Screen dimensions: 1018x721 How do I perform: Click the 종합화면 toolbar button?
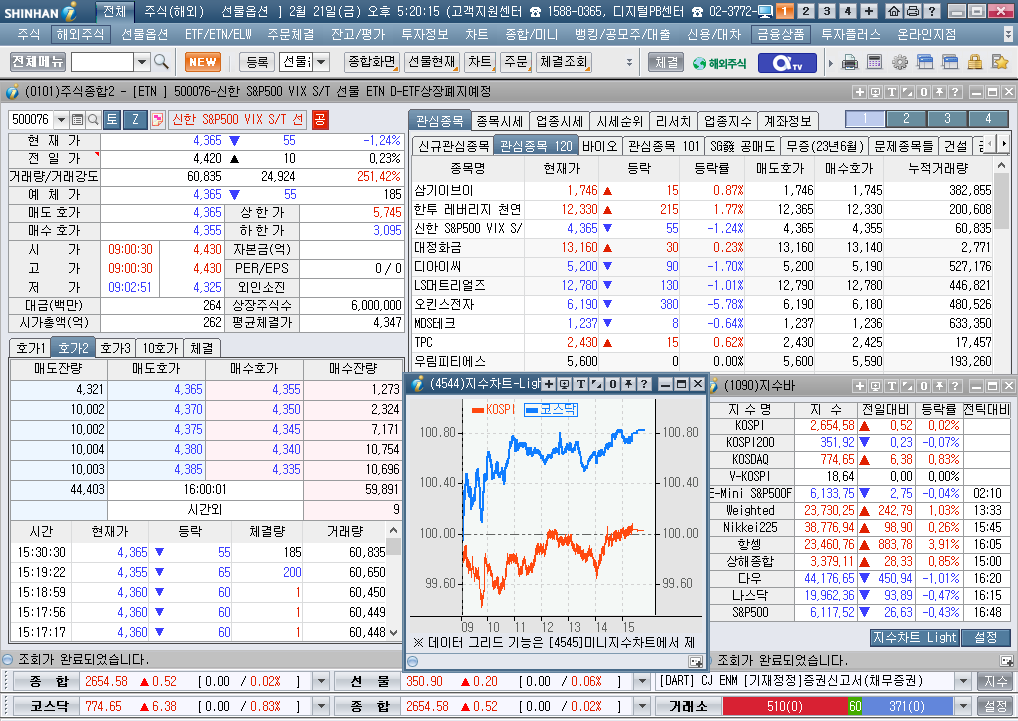371,62
